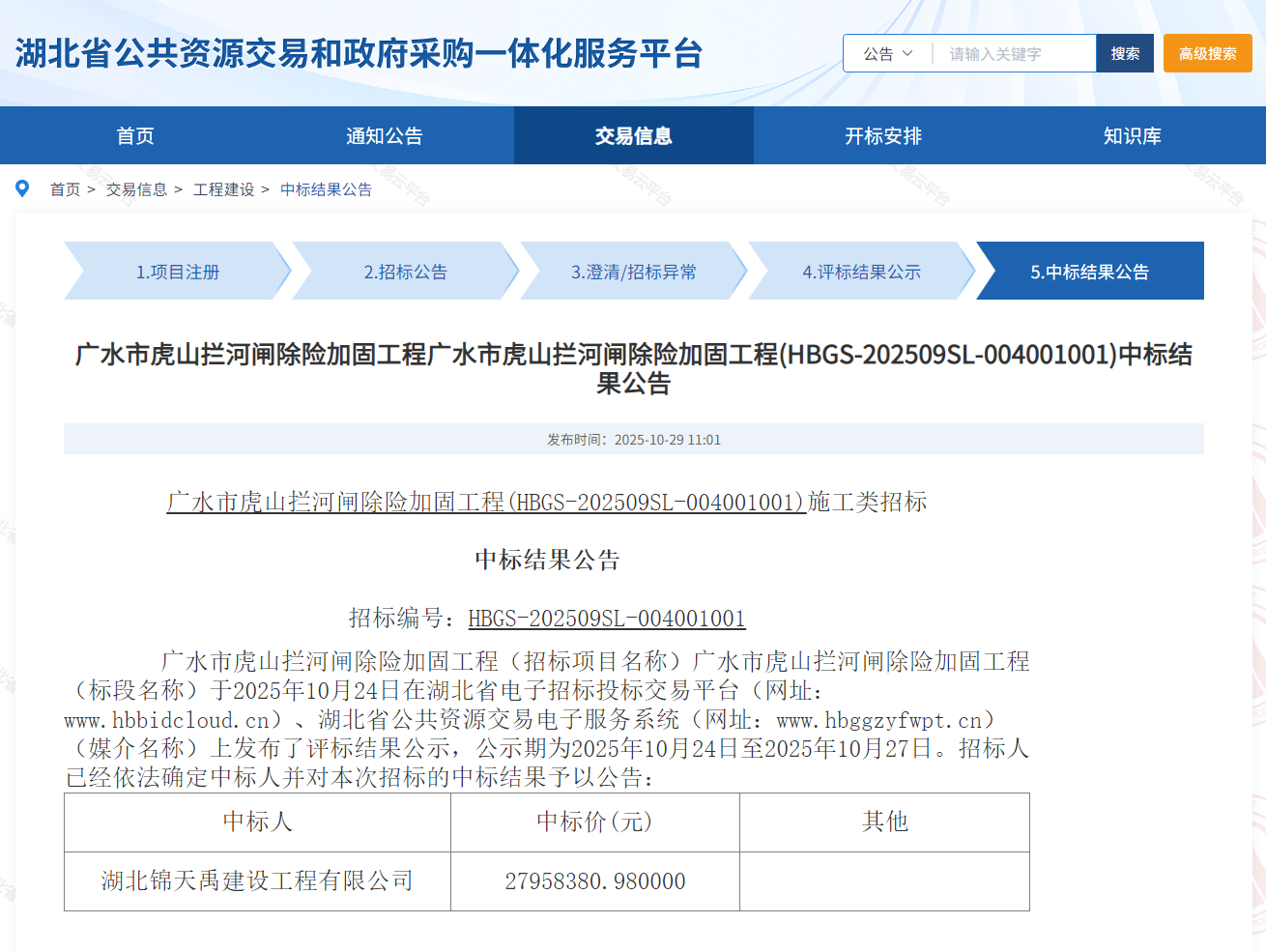
Task: Click the 搜索 search button
Action: [1124, 53]
